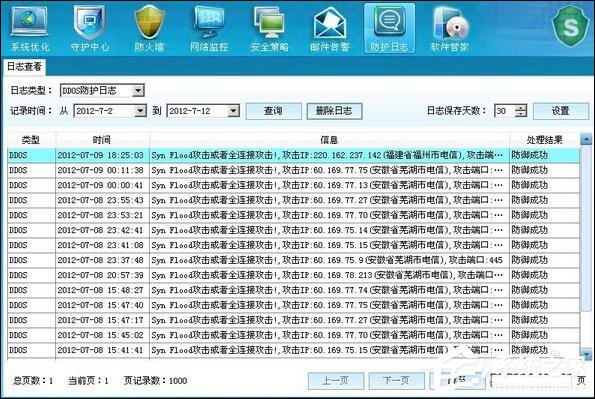
Task: Select the log row at 2012-07-08 15:47:40
Action: pyautogui.click(x=294, y=305)
